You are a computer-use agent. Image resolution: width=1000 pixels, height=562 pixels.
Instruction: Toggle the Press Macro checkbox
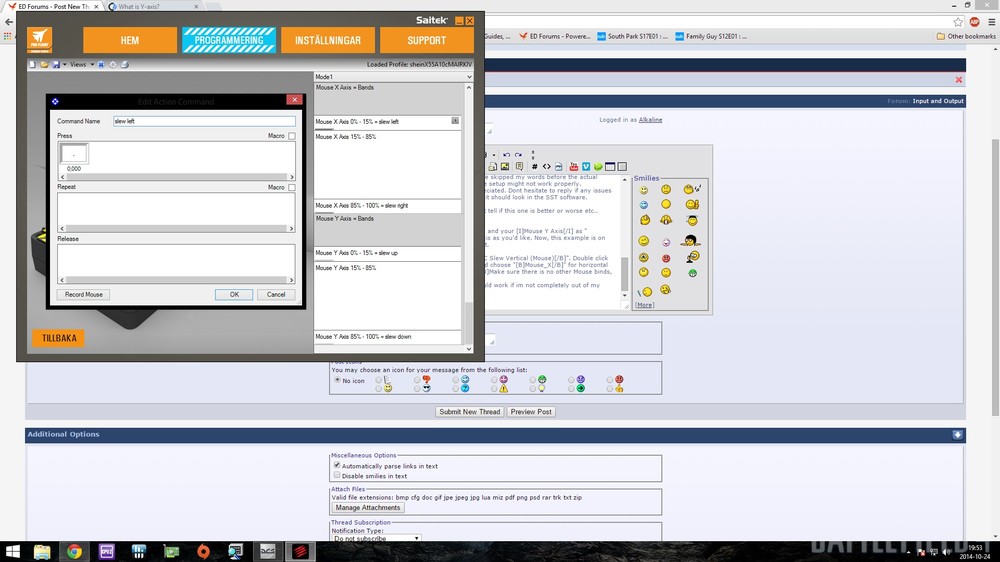click(x=291, y=136)
